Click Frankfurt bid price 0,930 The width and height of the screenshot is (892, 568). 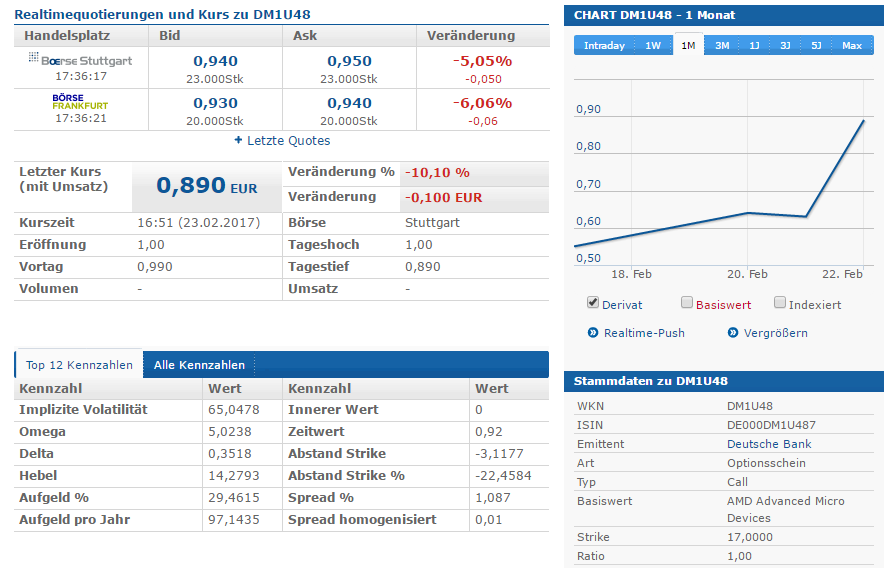(x=215, y=103)
